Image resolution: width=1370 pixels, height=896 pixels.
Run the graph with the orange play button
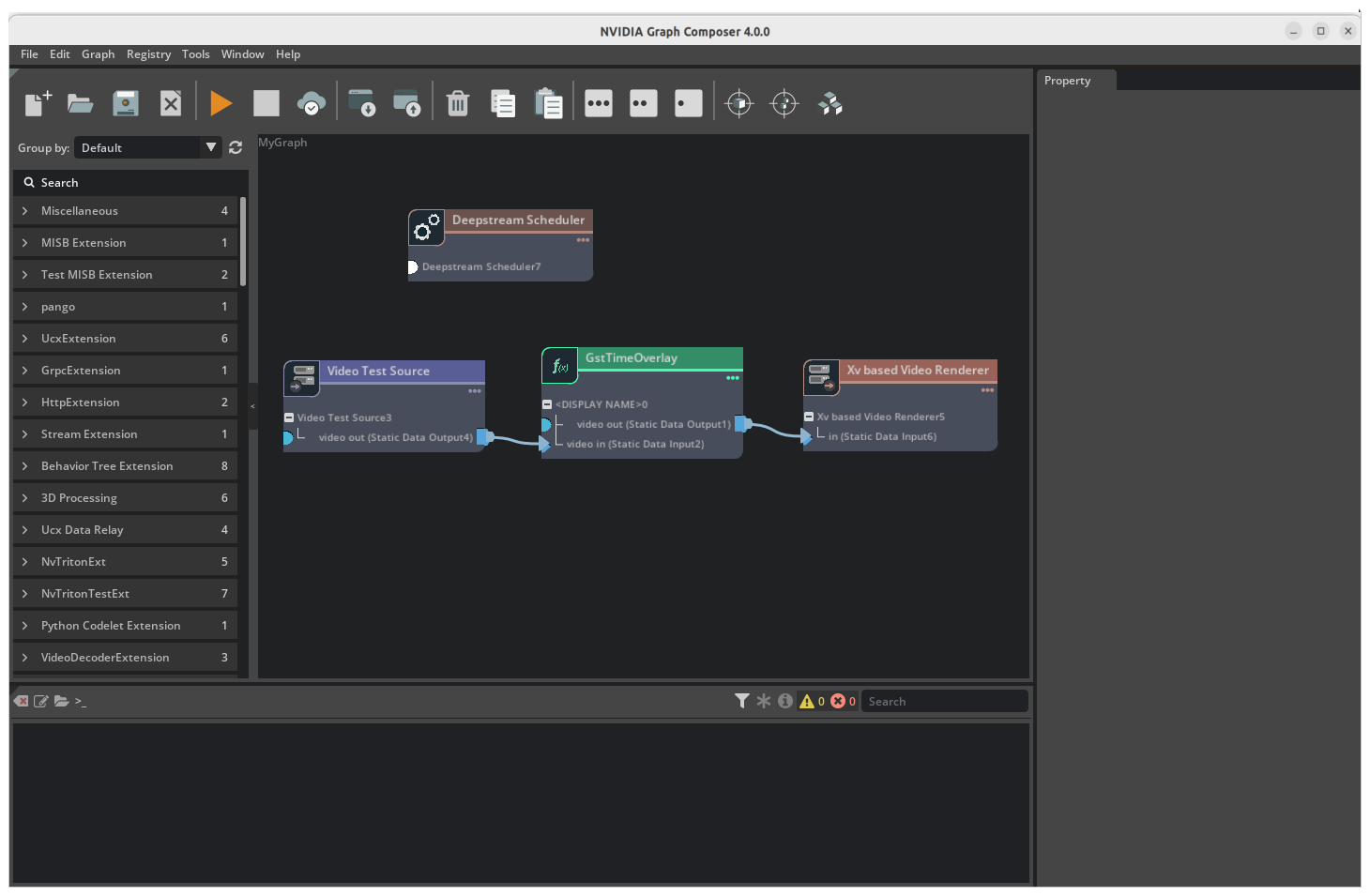coord(221,103)
